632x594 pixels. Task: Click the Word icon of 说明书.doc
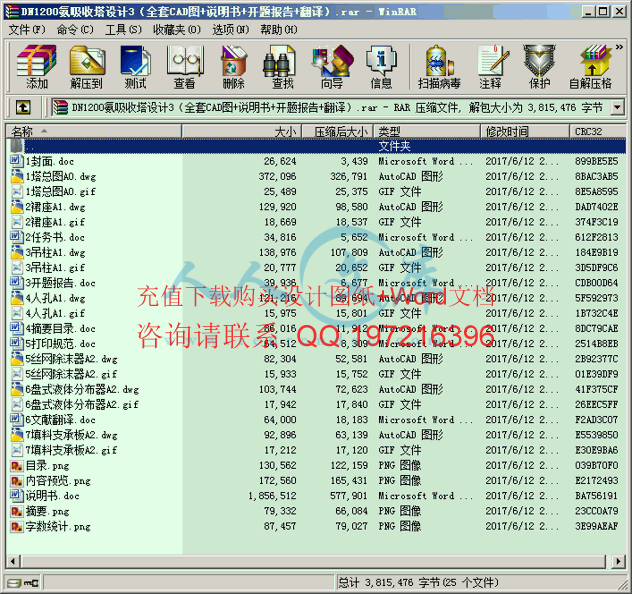tap(17, 495)
